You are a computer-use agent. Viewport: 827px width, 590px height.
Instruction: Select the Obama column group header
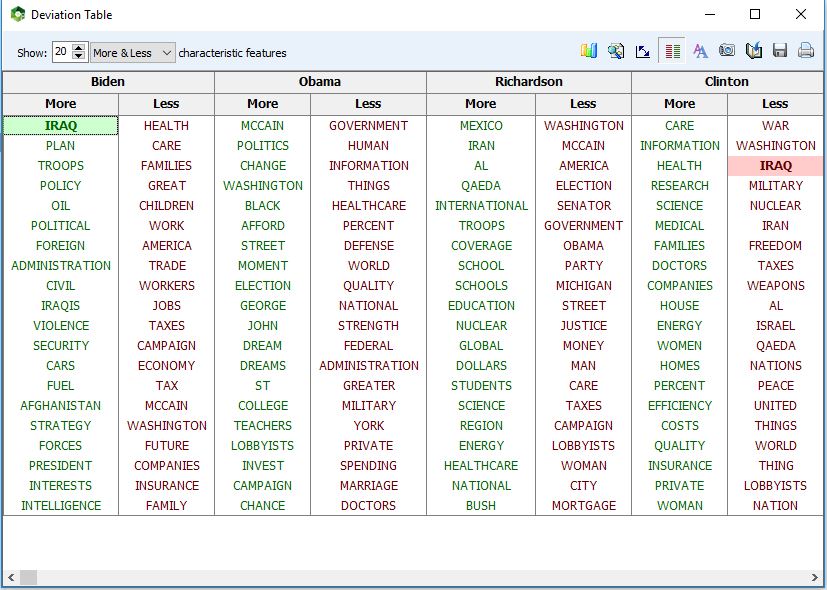pyautogui.click(x=320, y=82)
